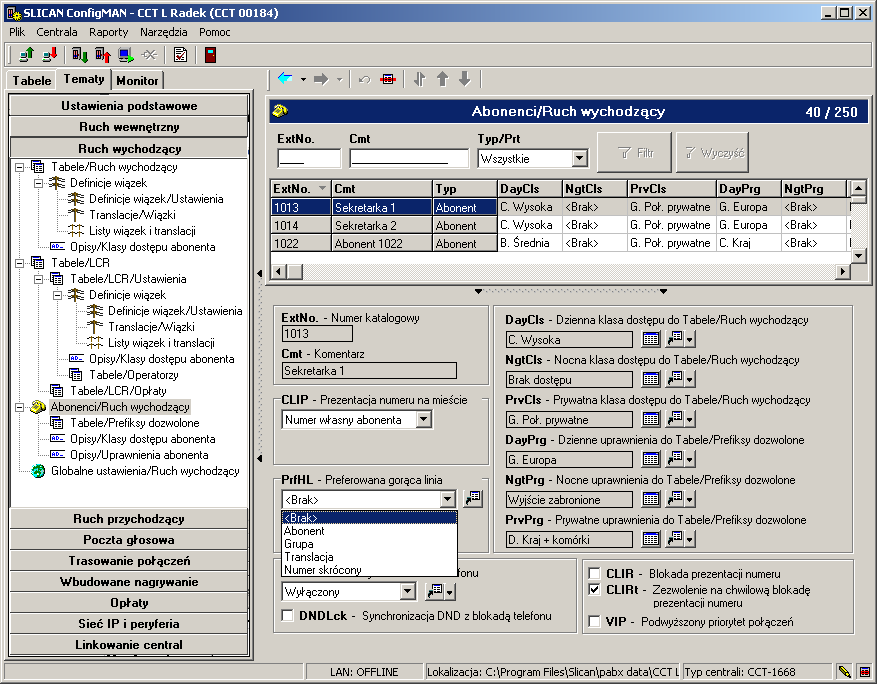Open table picker icon next to PrvPrg
Viewport: 877px width, 684px height.
pyautogui.click(x=650, y=539)
